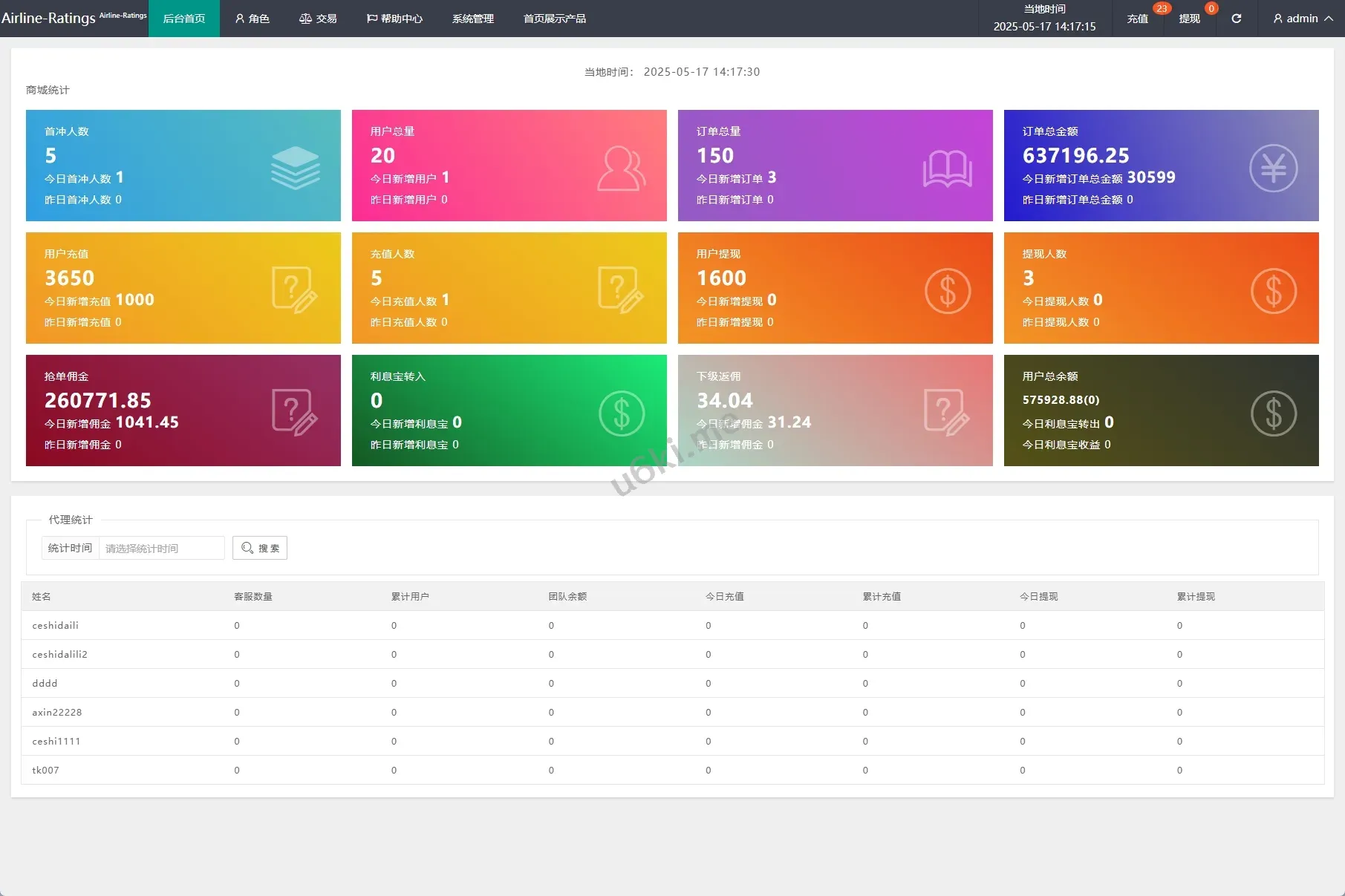Click the dollar icon on 用户提现 card
The image size is (1345, 896).
[x=947, y=290]
